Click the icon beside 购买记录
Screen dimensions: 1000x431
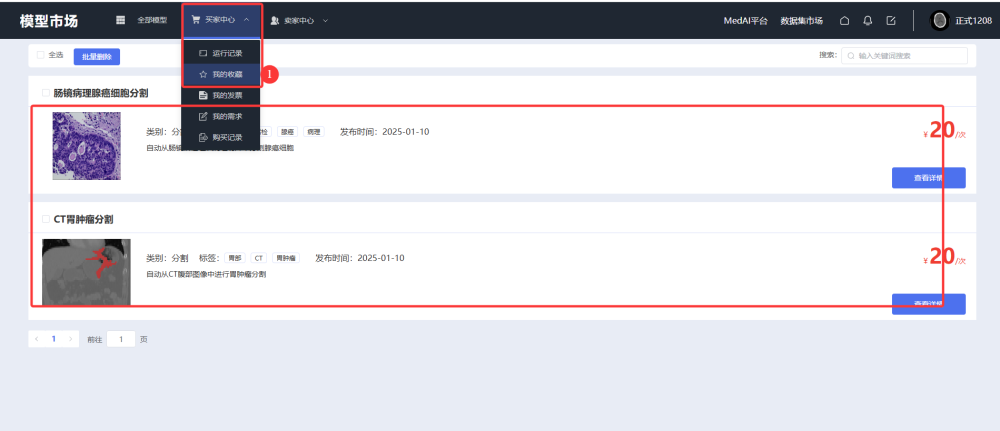point(203,137)
